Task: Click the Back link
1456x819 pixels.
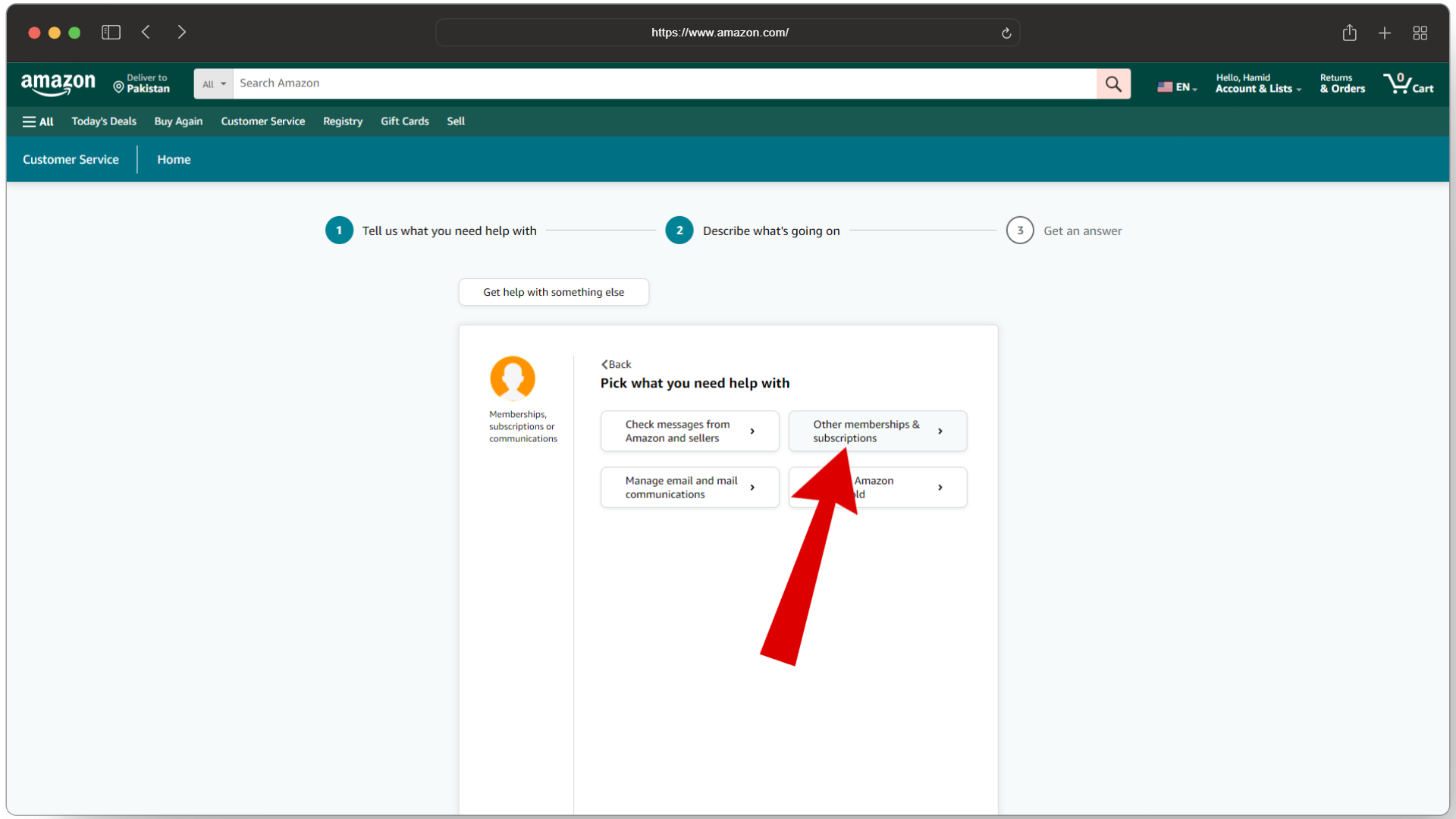Action: coord(617,364)
